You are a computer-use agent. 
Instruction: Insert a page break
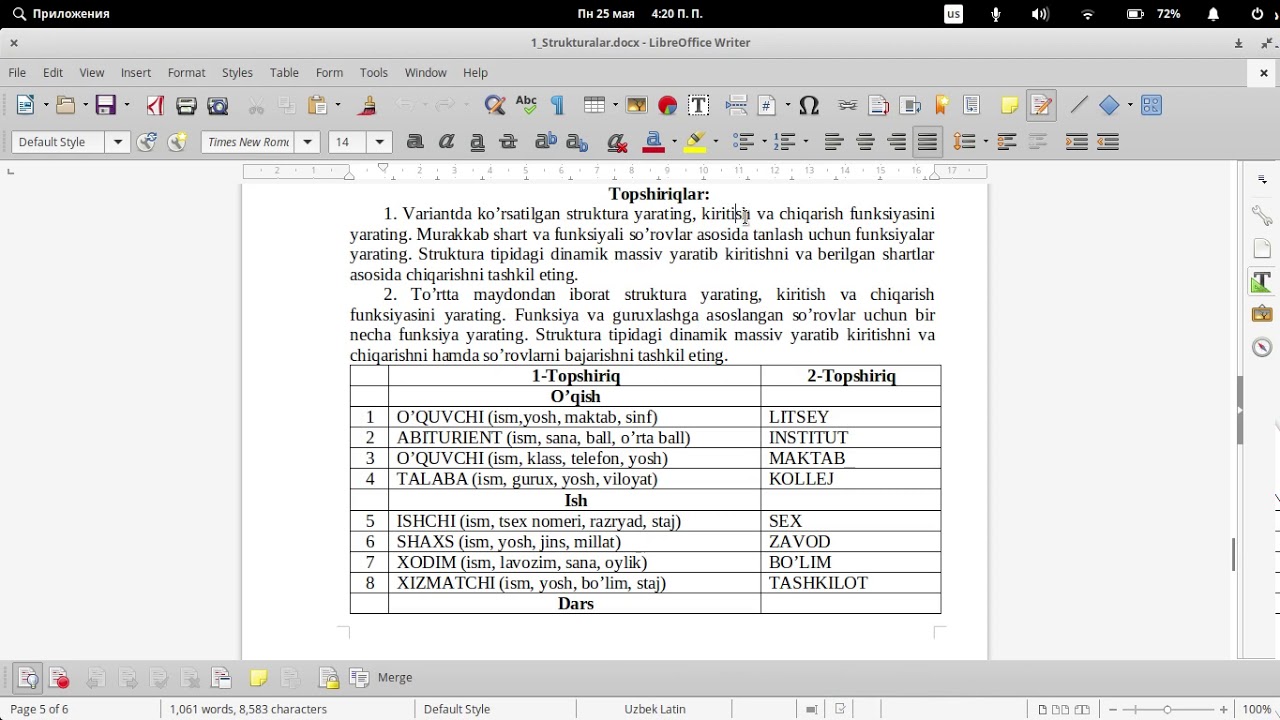point(737,105)
